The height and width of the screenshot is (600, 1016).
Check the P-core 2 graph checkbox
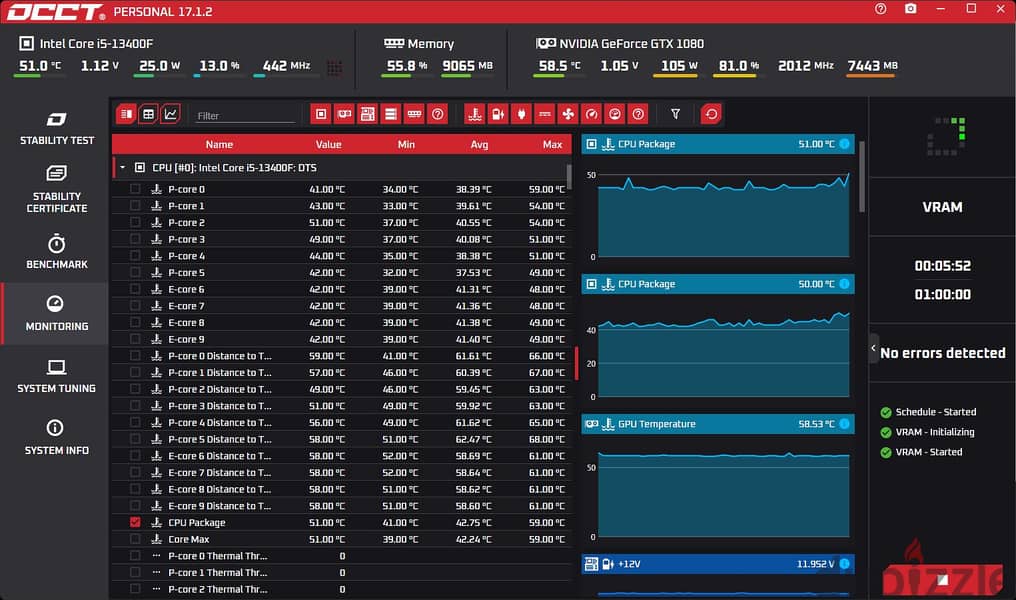pyautogui.click(x=135, y=222)
